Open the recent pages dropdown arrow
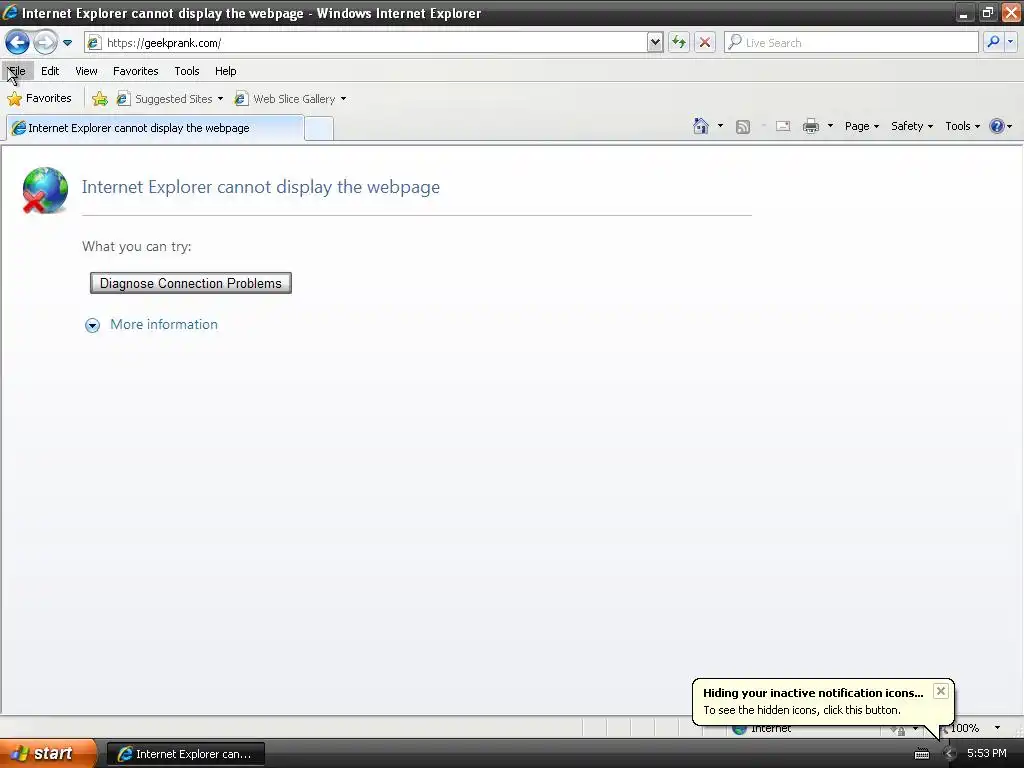Viewport: 1024px width, 768px height. 67,43
